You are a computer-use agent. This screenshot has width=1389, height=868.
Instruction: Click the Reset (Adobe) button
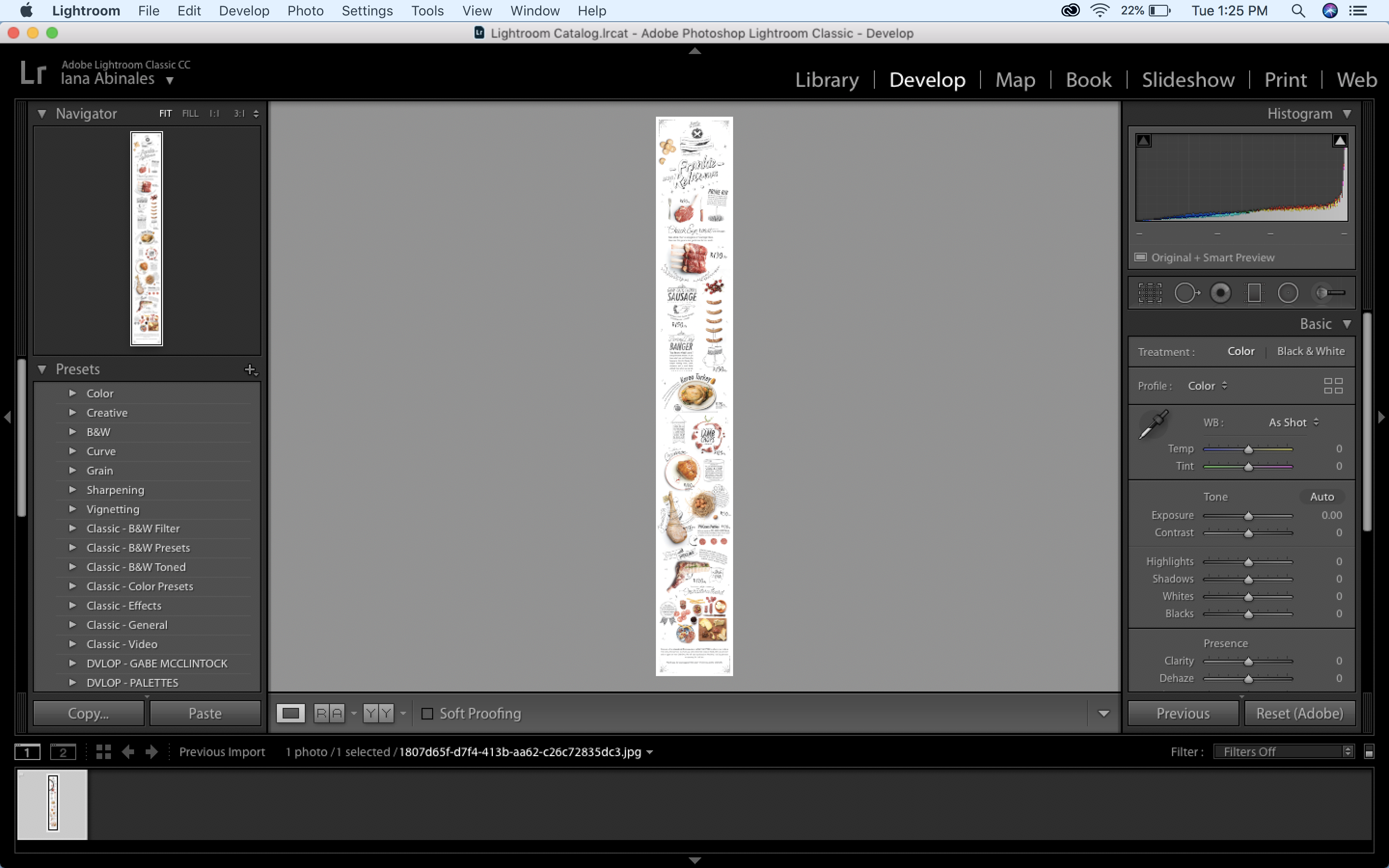pyautogui.click(x=1299, y=714)
